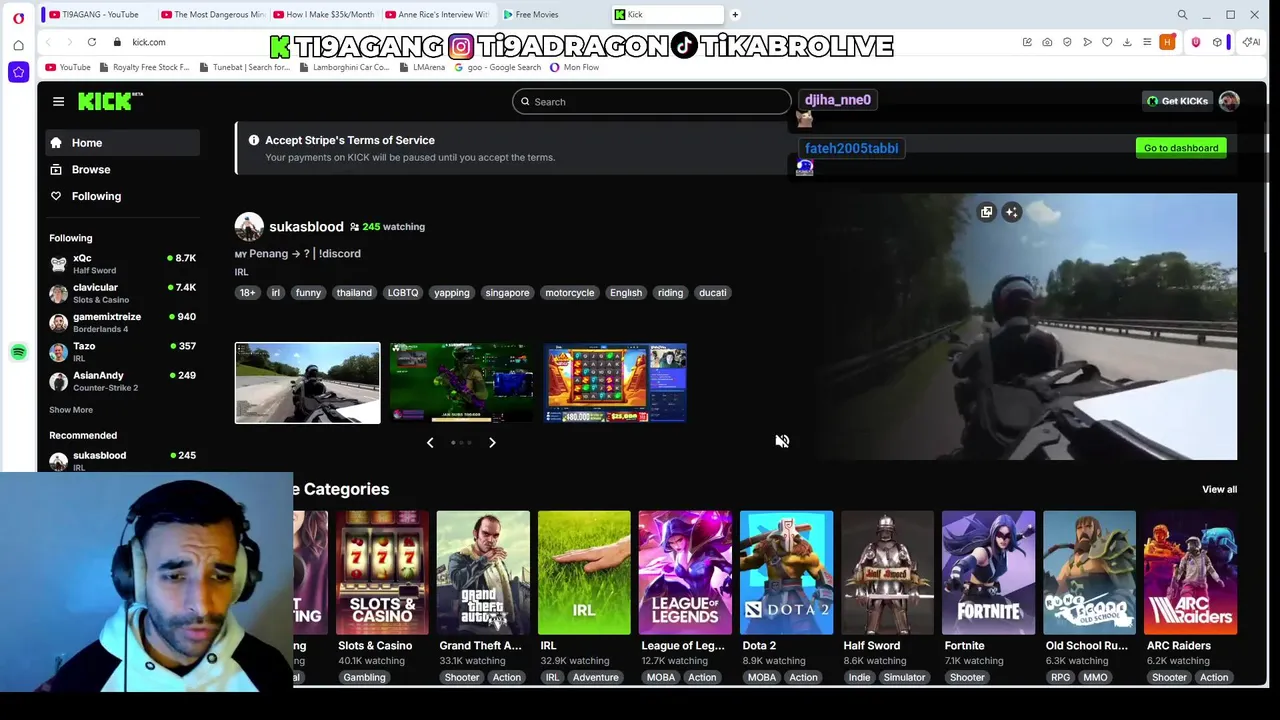1280x720 pixels.
Task: Open the LMArena bookmark
Action: pos(422,68)
